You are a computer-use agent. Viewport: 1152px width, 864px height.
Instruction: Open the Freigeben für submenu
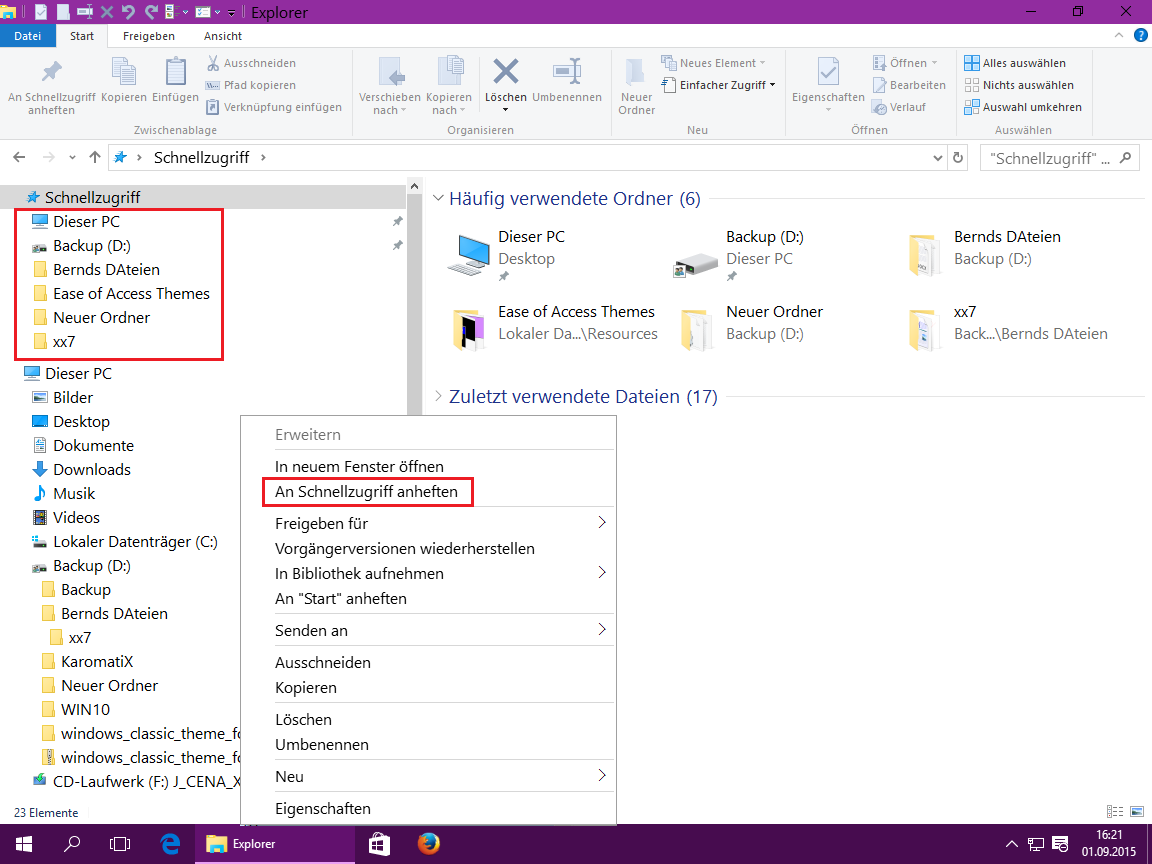pos(439,524)
